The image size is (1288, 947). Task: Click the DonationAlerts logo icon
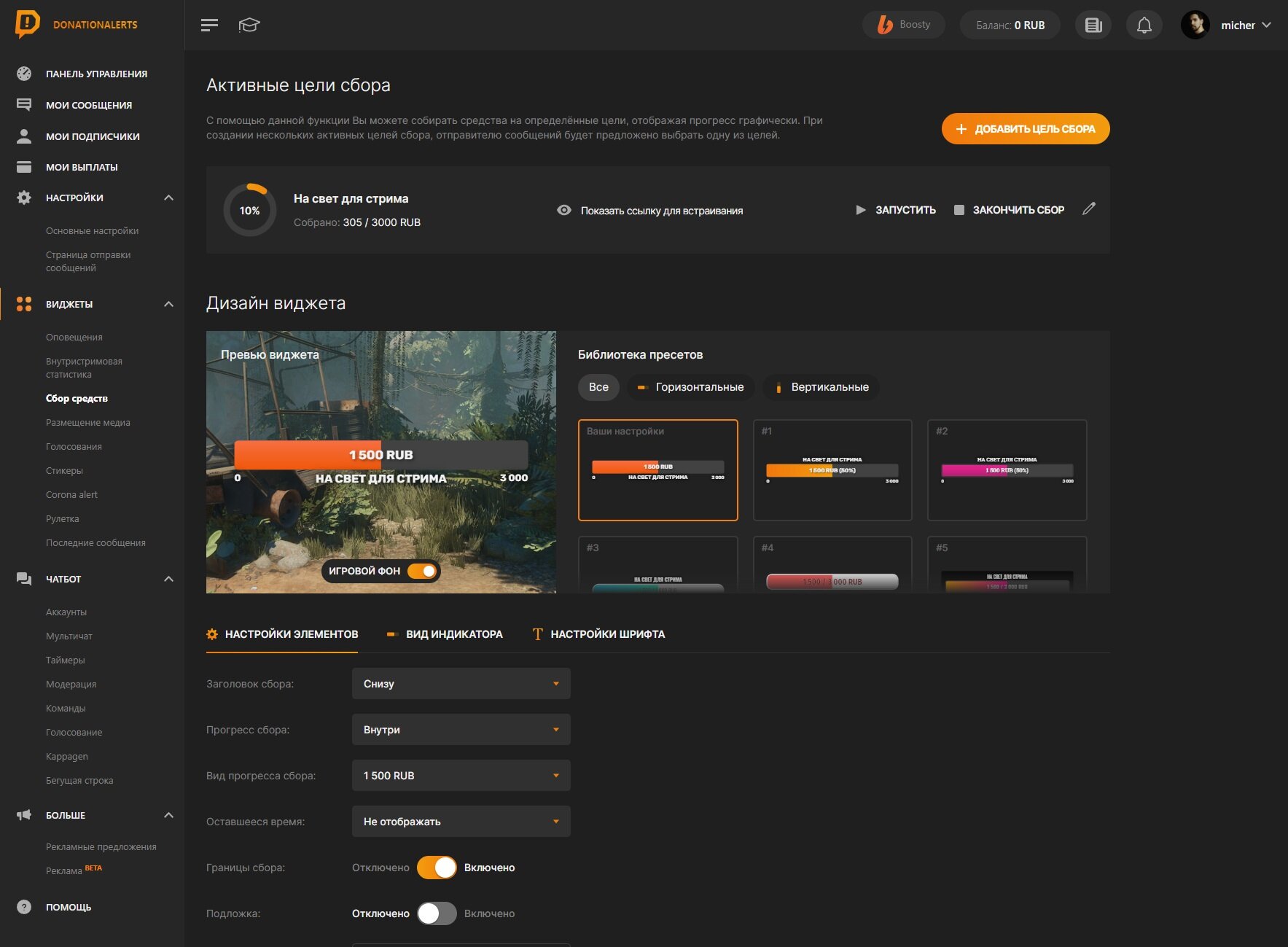(27, 24)
